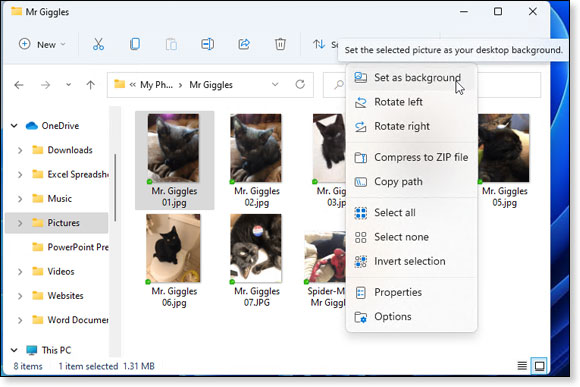Click the Rename icon in toolbar
The height and width of the screenshot is (387, 580).
tap(208, 44)
